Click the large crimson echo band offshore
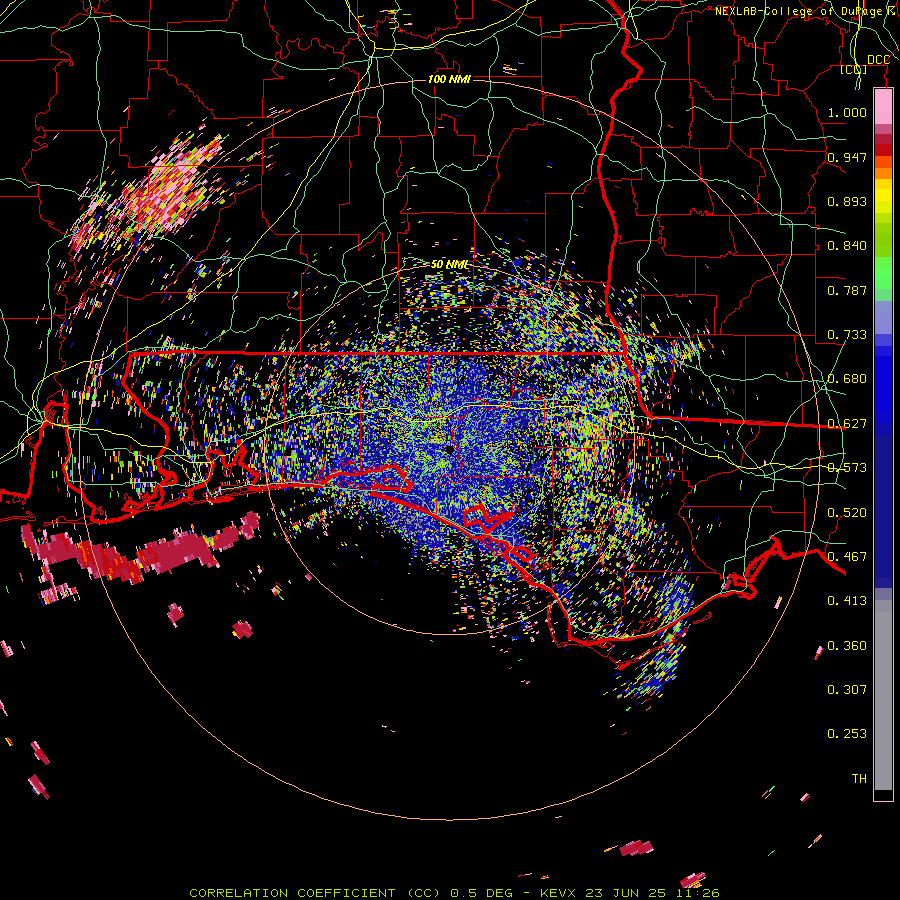900x900 pixels. [x=143, y=551]
